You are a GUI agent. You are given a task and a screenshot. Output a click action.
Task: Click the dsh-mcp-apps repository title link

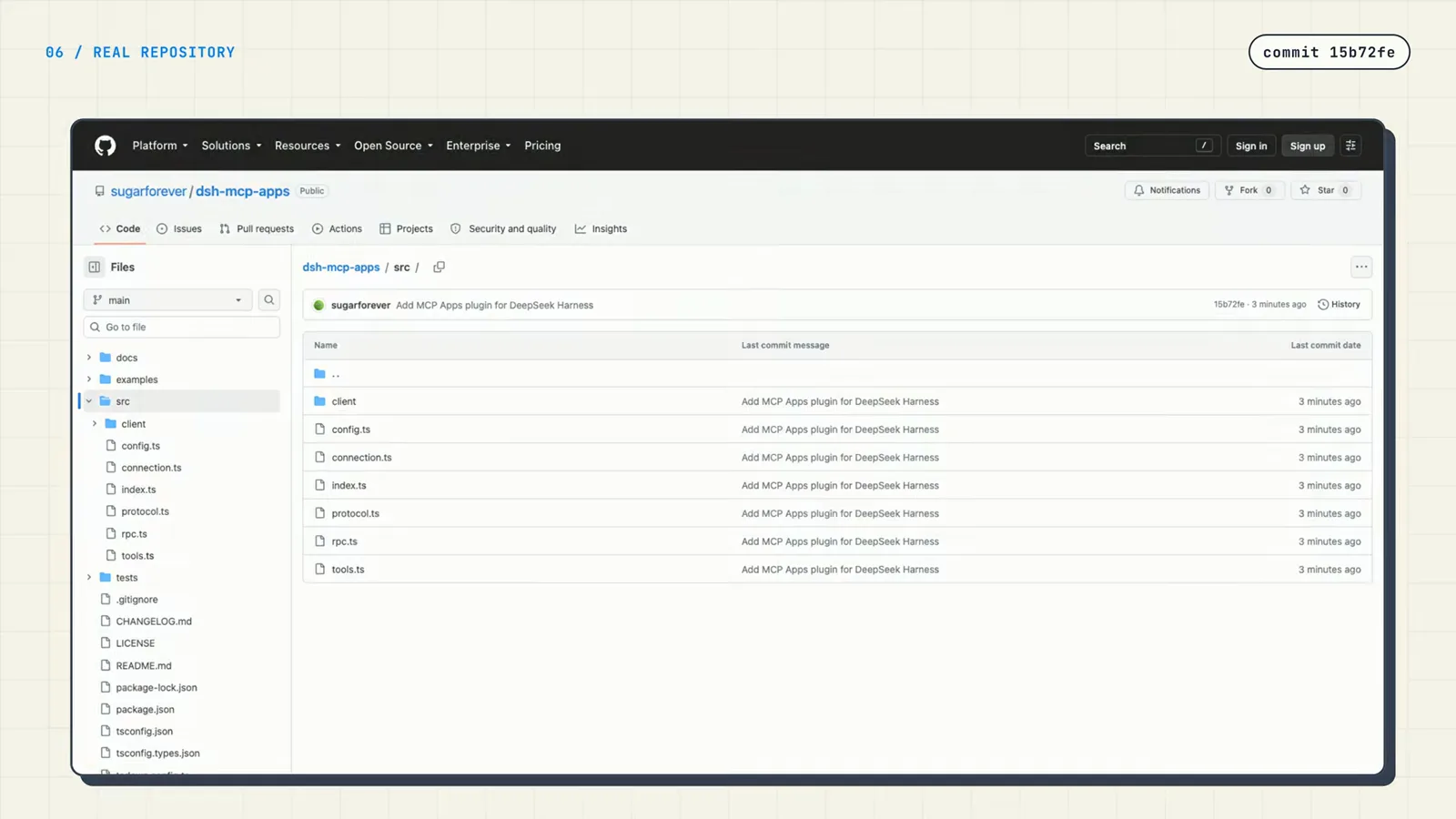click(242, 191)
